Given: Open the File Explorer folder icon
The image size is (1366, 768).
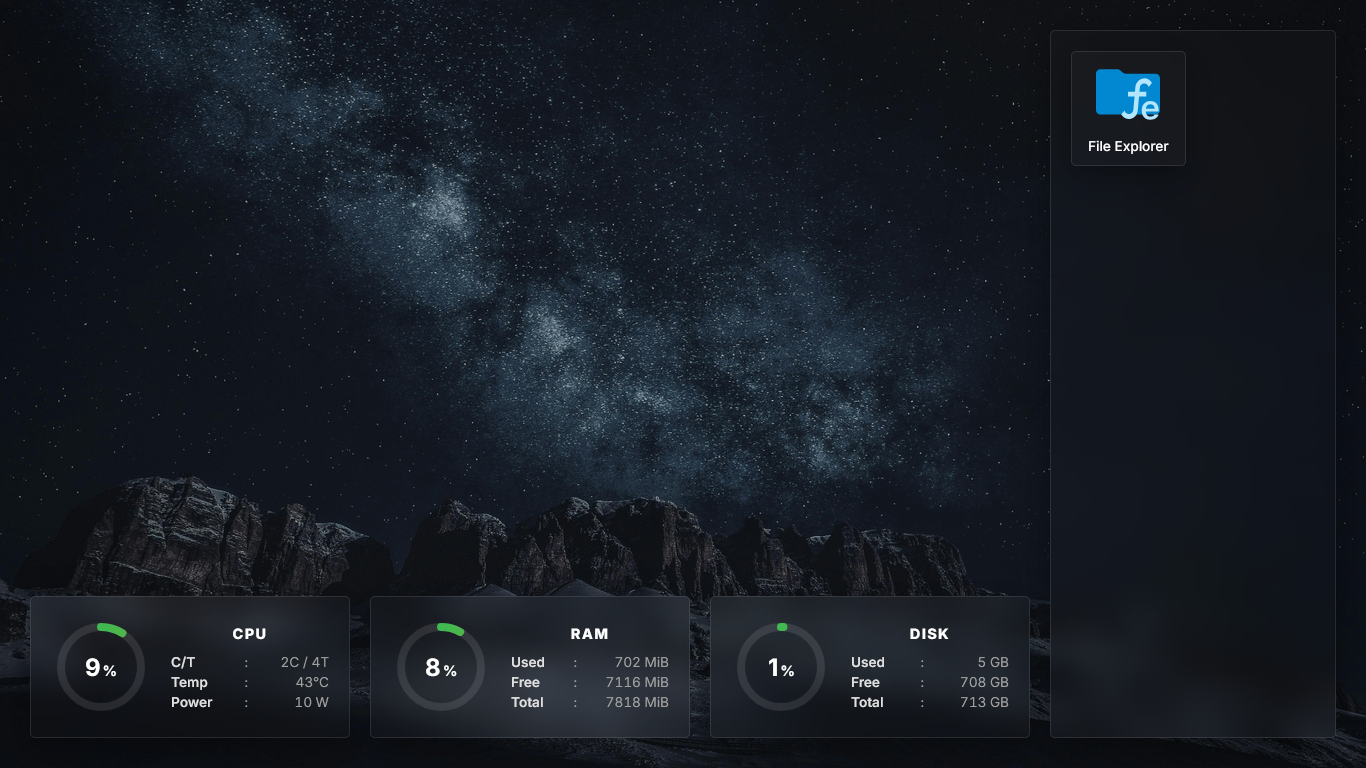Looking at the screenshot, I should [x=1128, y=94].
